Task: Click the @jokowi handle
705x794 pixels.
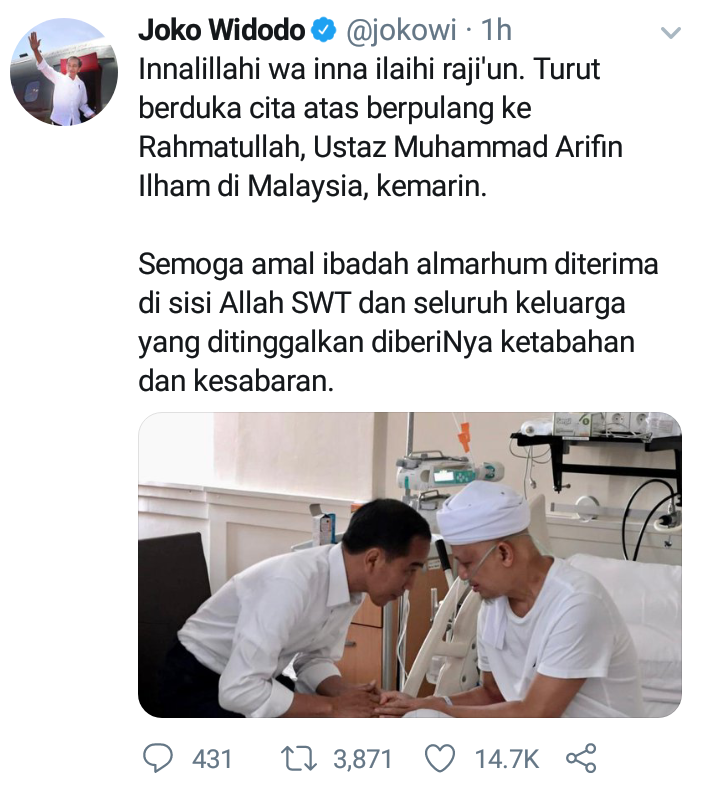Action: pos(401,30)
